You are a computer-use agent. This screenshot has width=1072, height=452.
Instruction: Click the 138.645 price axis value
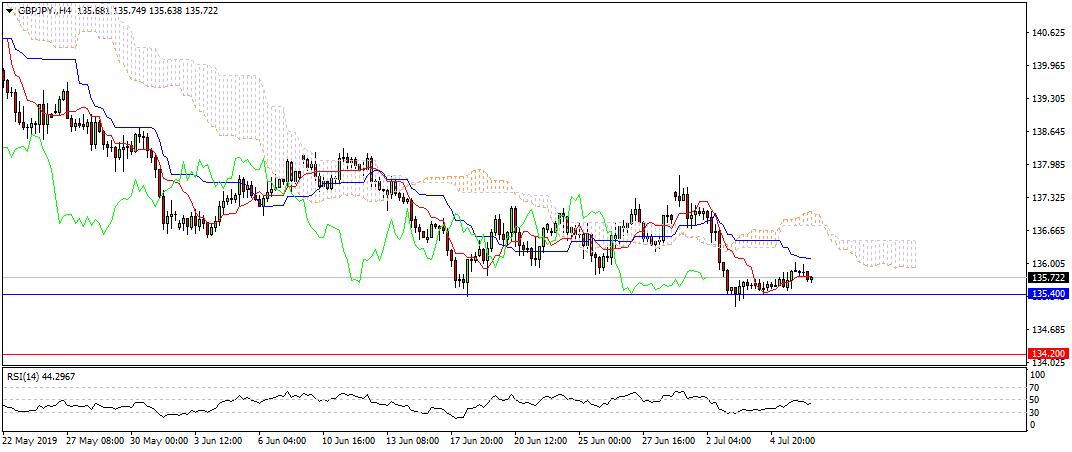(1047, 132)
